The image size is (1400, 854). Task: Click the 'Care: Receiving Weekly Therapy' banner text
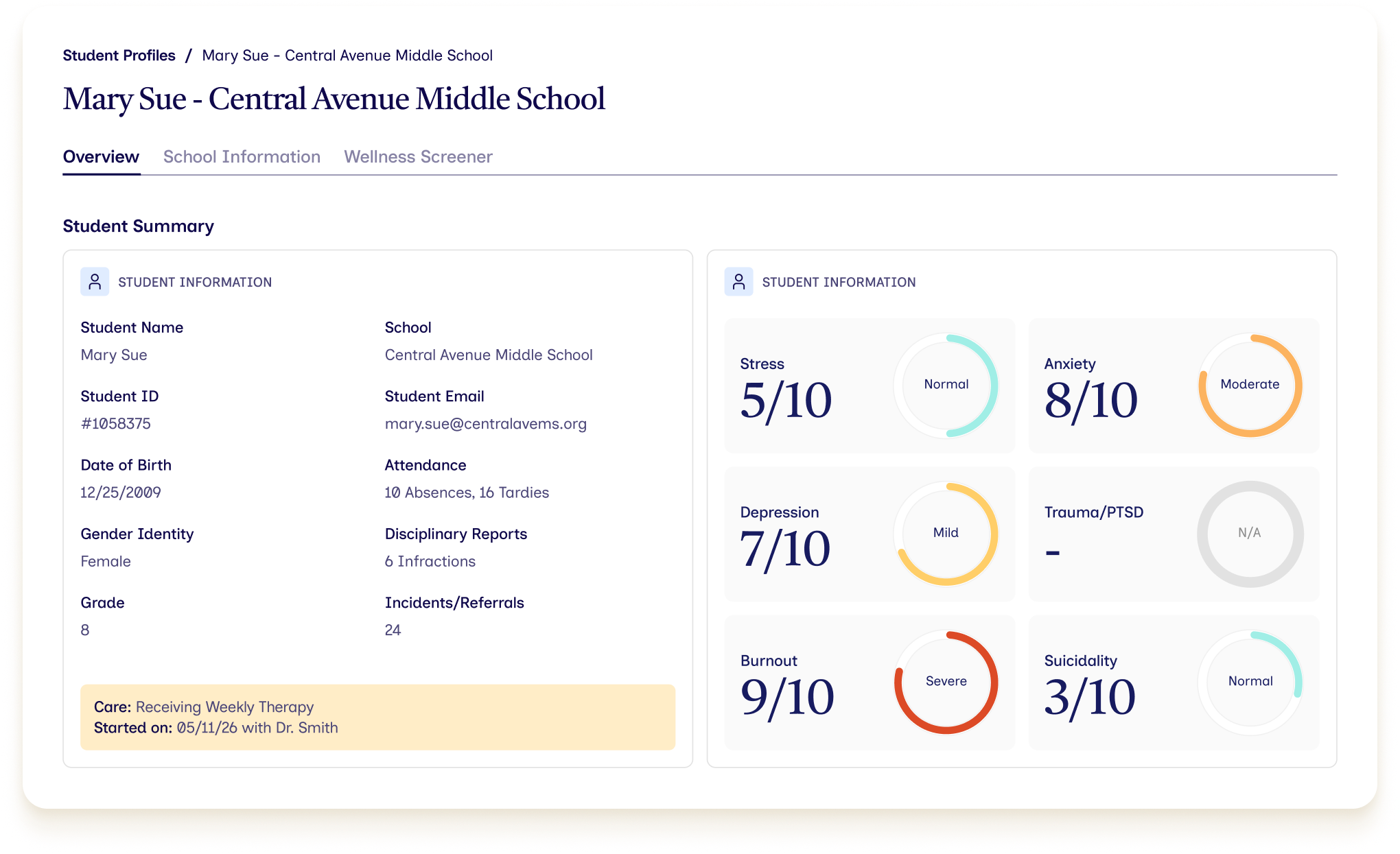click(x=204, y=707)
